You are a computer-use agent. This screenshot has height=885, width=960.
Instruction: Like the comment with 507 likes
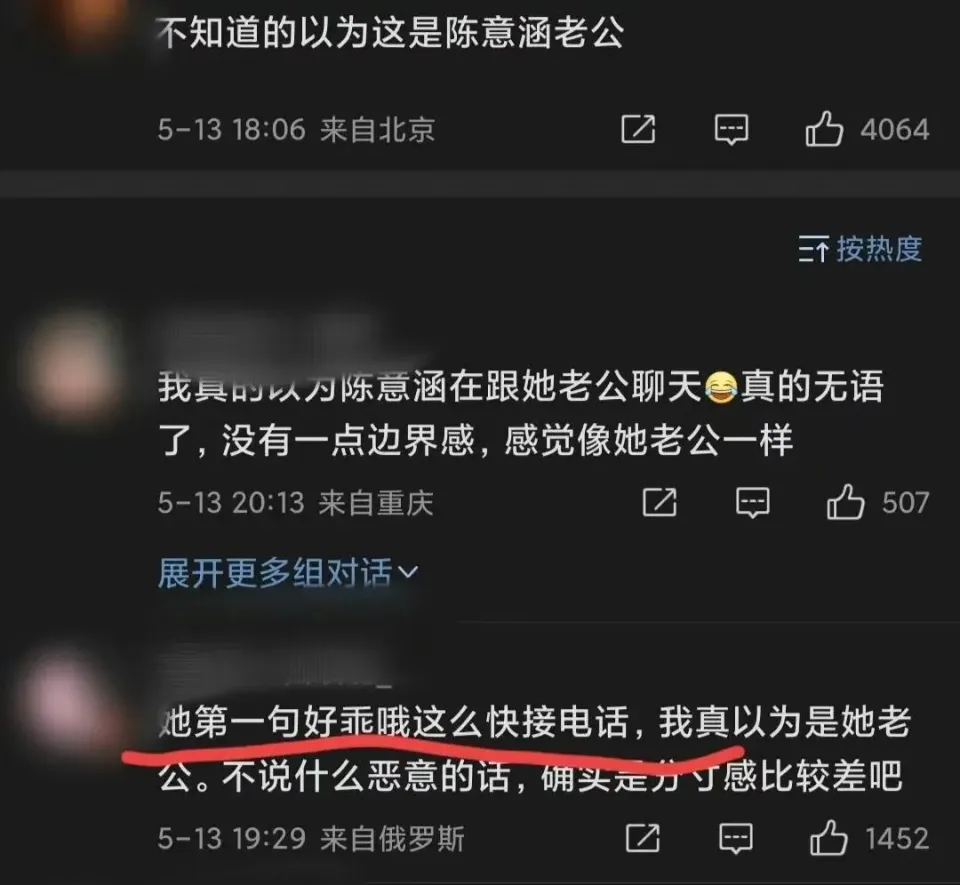pos(845,502)
